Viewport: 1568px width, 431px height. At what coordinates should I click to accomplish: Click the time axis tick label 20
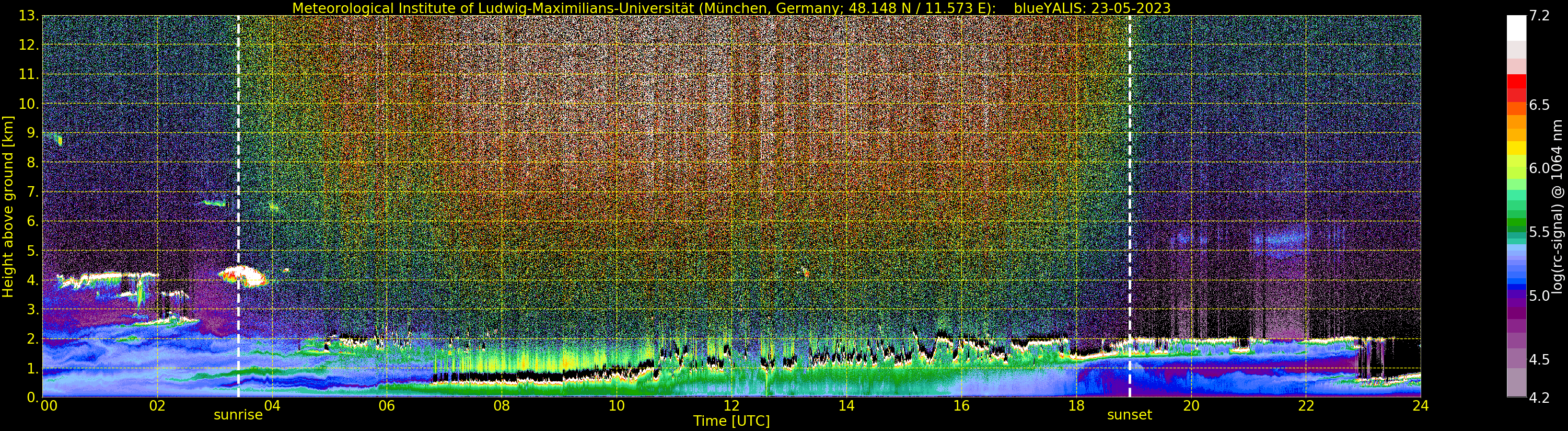click(1191, 406)
